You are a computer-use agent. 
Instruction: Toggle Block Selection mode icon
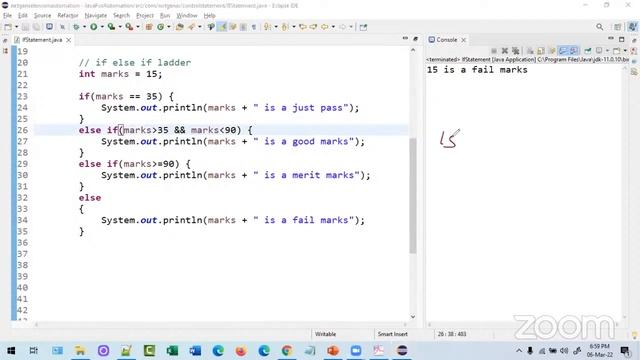tap(243, 27)
